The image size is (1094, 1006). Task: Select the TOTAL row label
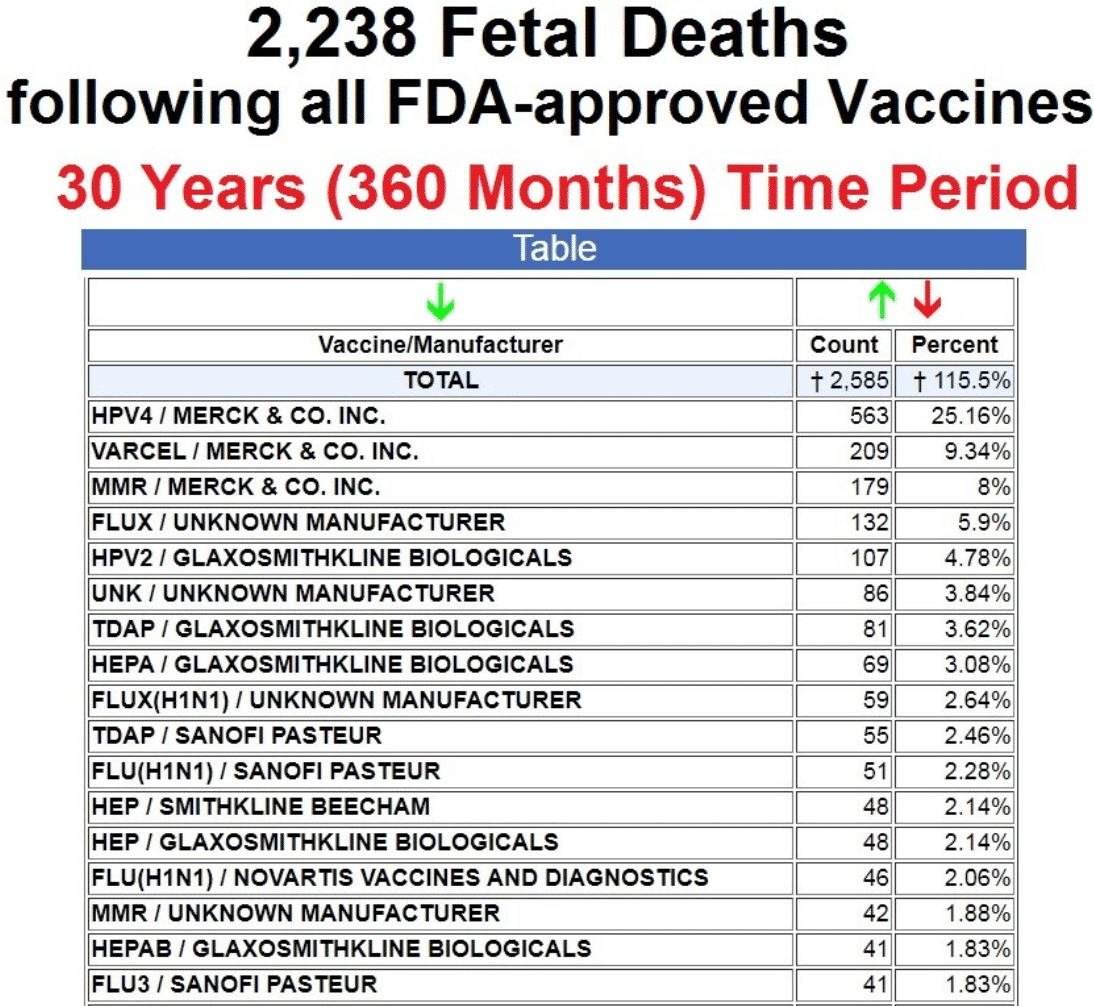click(x=440, y=381)
